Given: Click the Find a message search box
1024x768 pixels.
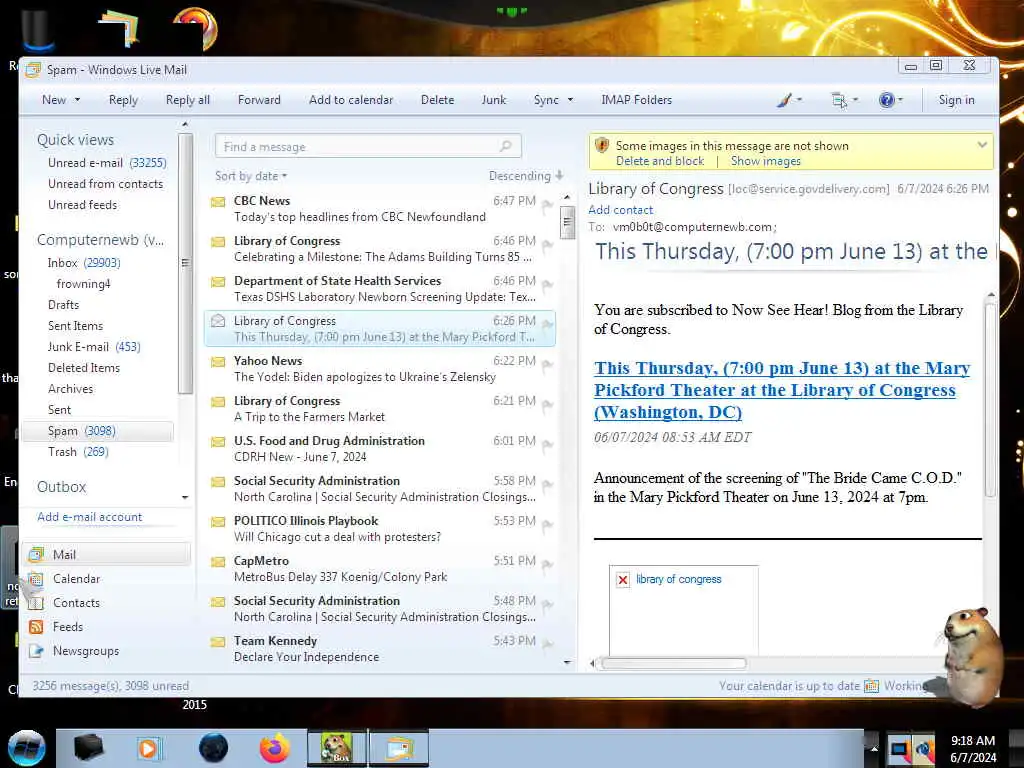Looking at the screenshot, I should tap(368, 146).
